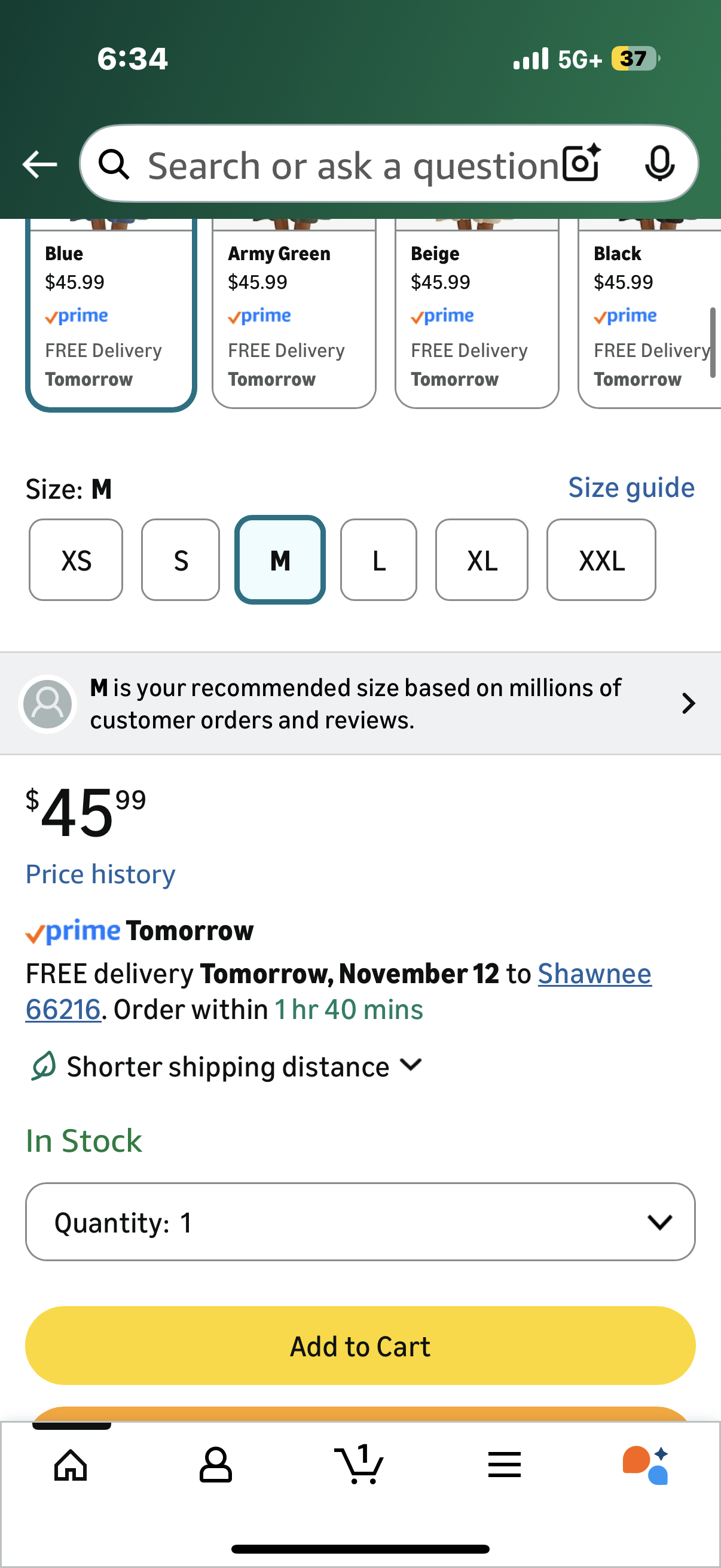Image resolution: width=721 pixels, height=1568 pixels.
Task: Open the shopping cart icon
Action: coord(359,1465)
